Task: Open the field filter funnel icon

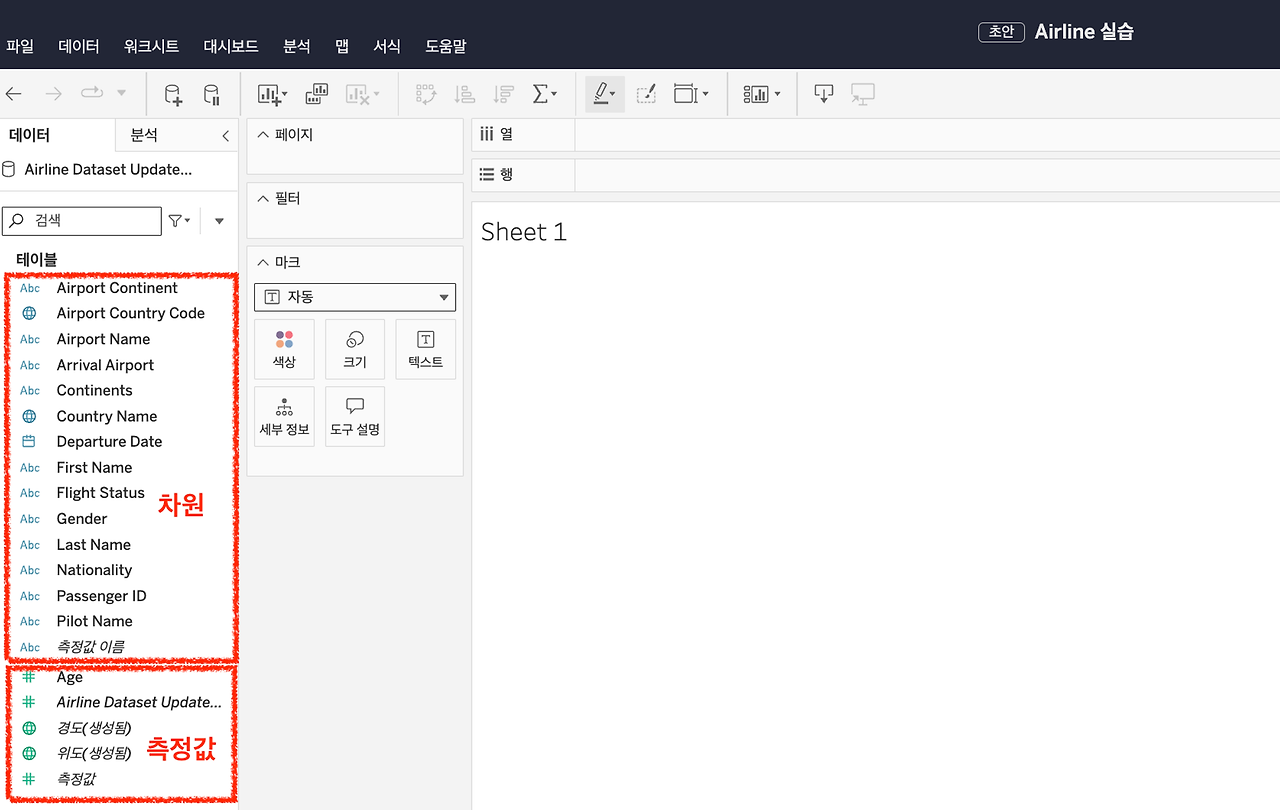Action: click(x=179, y=221)
